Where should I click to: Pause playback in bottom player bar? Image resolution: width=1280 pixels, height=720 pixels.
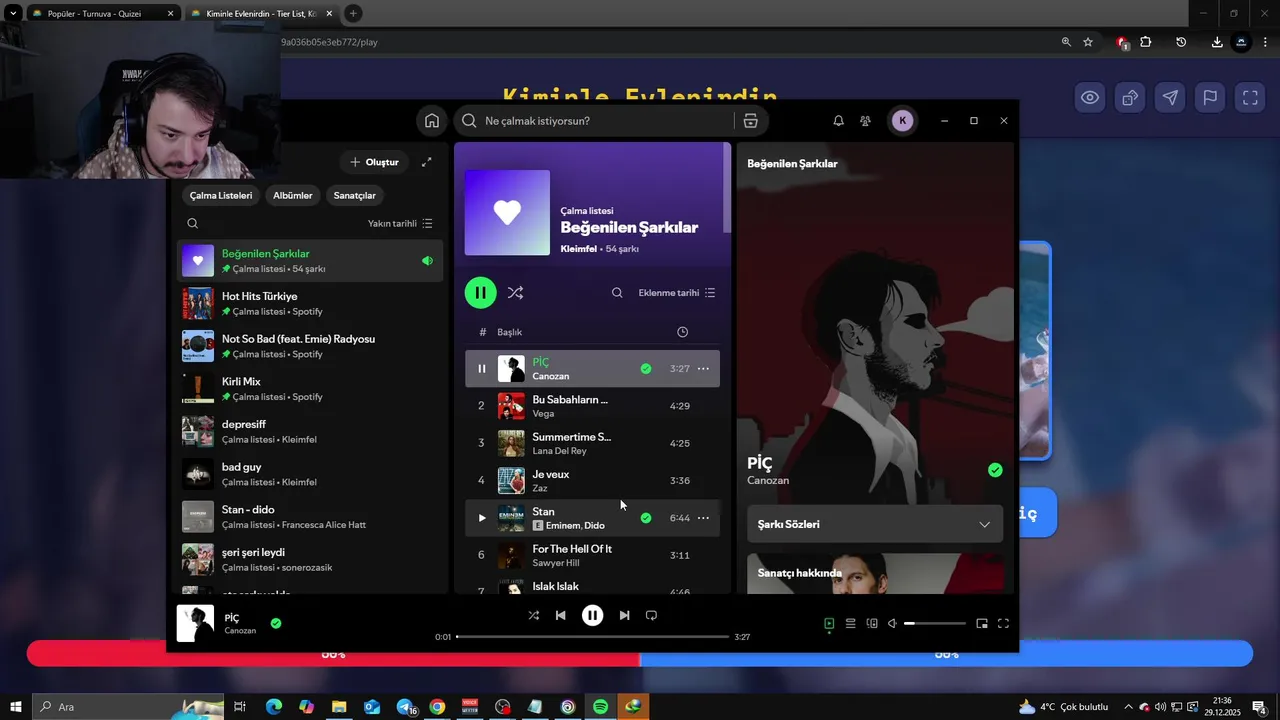click(x=592, y=616)
